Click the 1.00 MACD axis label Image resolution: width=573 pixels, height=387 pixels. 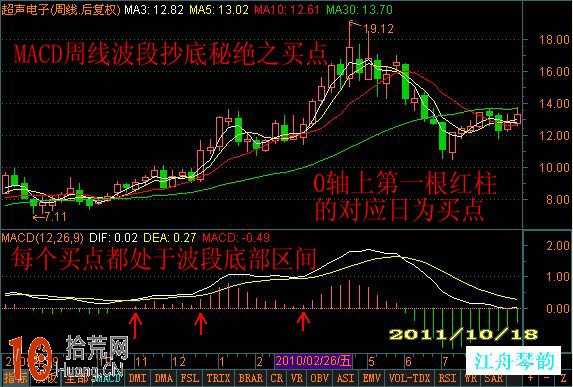tap(557, 277)
